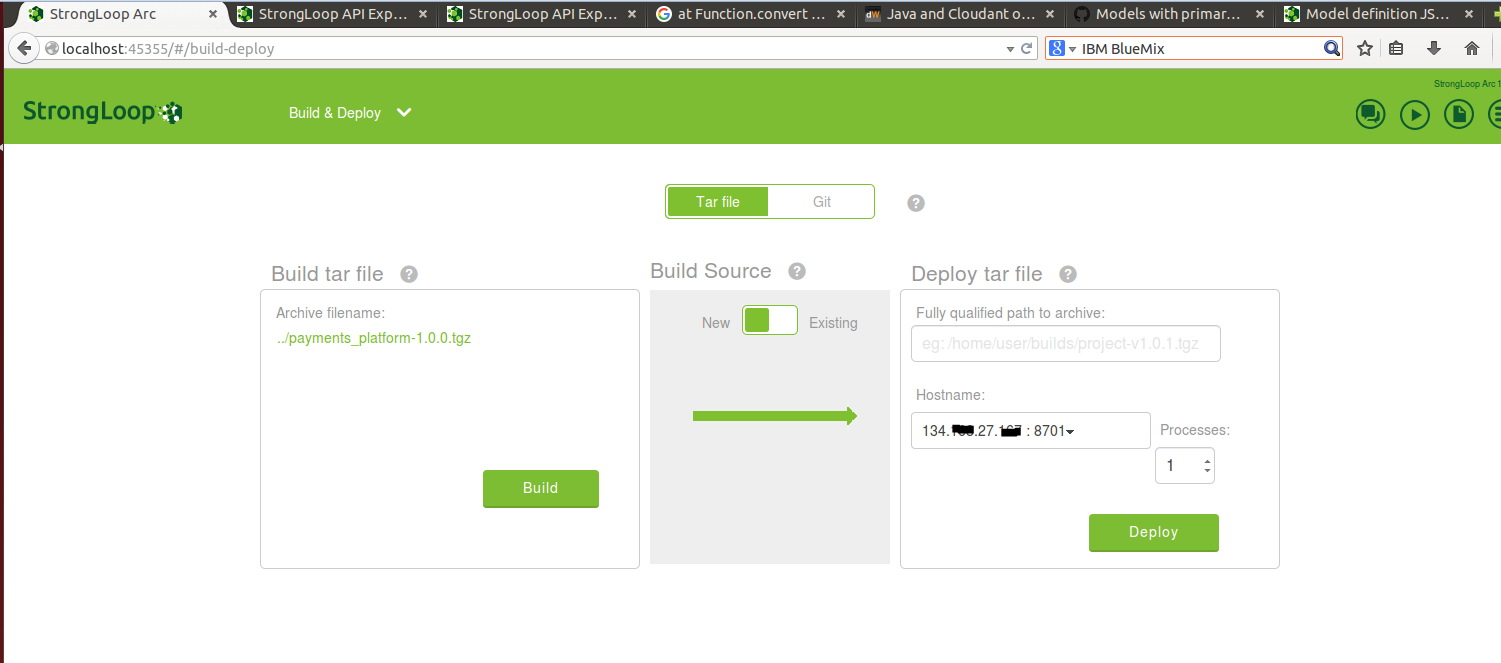This screenshot has height=663, width=1501.
Task: Switch to Java and Cloudant tab
Action: pyautogui.click(x=961, y=15)
